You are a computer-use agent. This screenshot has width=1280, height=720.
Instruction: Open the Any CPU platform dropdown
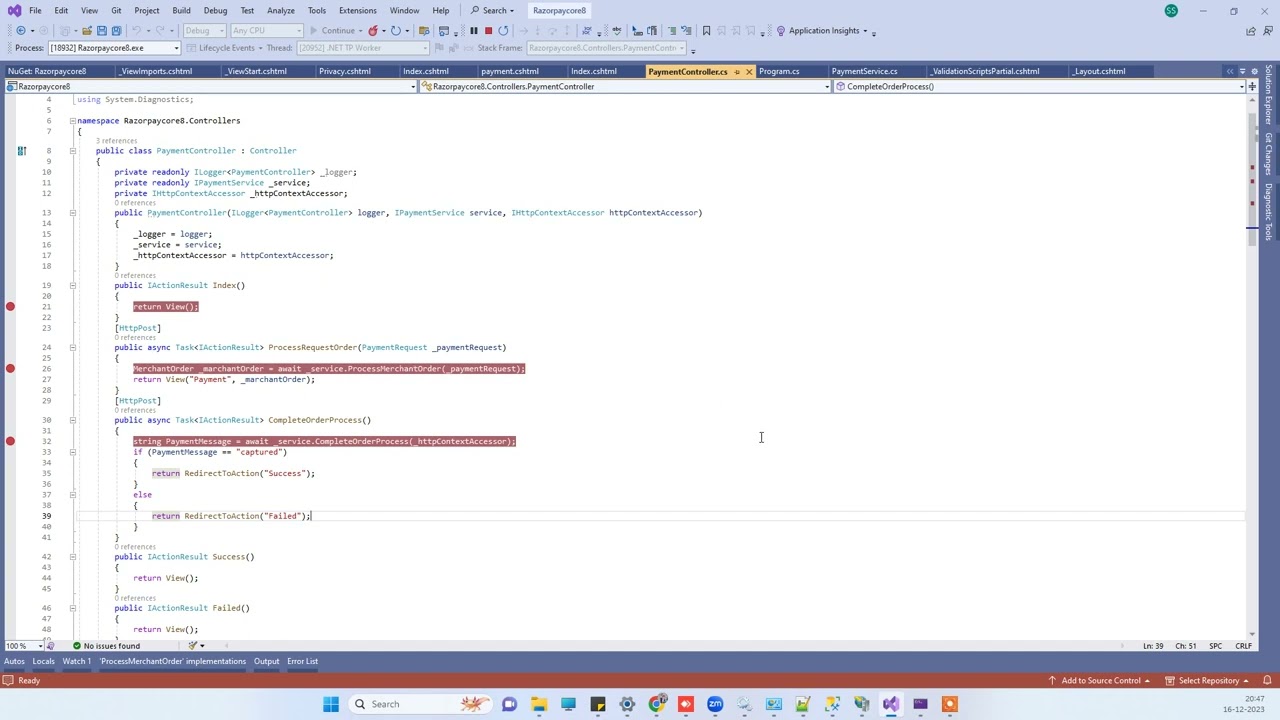point(266,31)
